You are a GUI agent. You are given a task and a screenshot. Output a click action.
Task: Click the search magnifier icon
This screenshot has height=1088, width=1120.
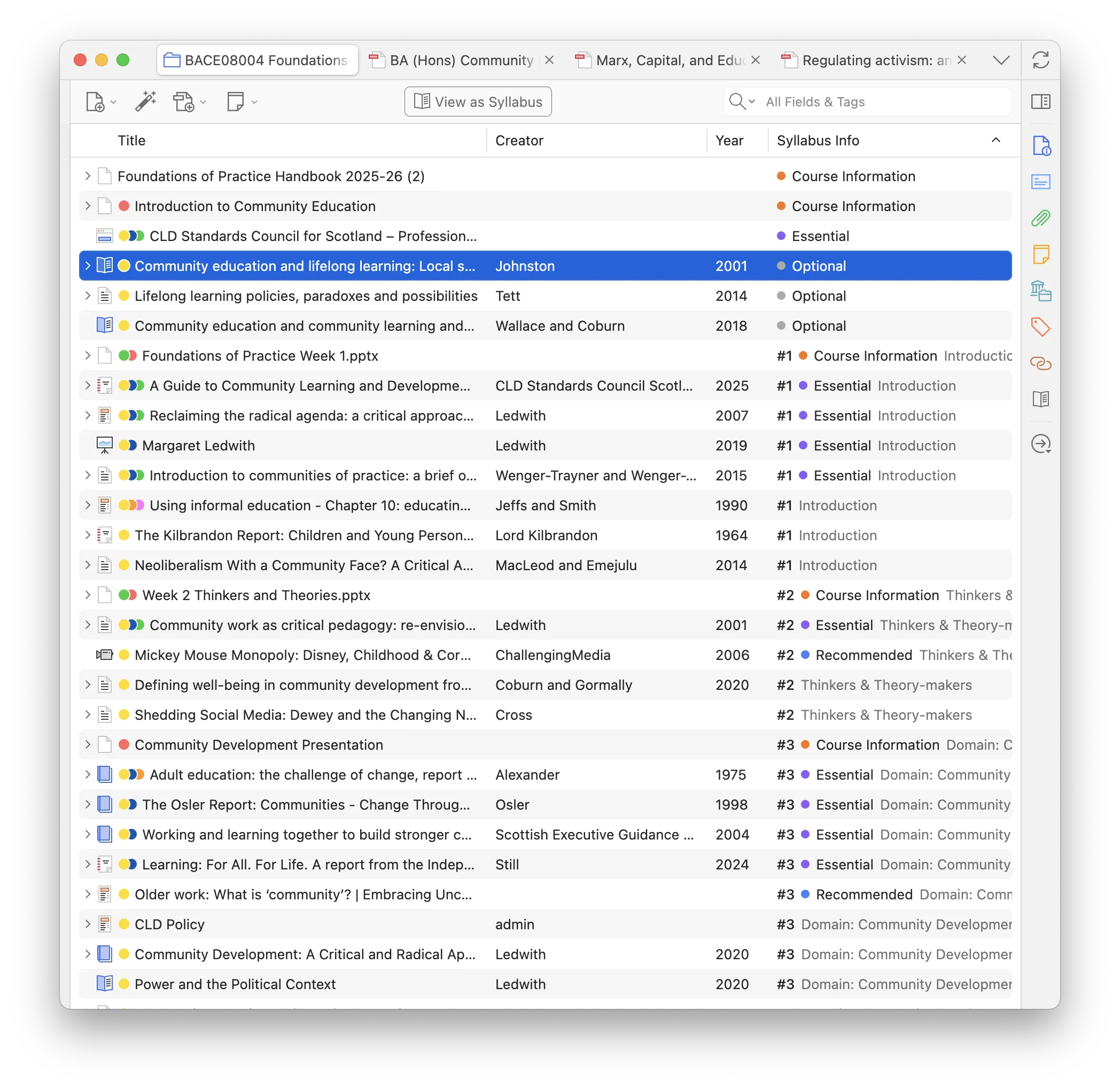click(736, 102)
